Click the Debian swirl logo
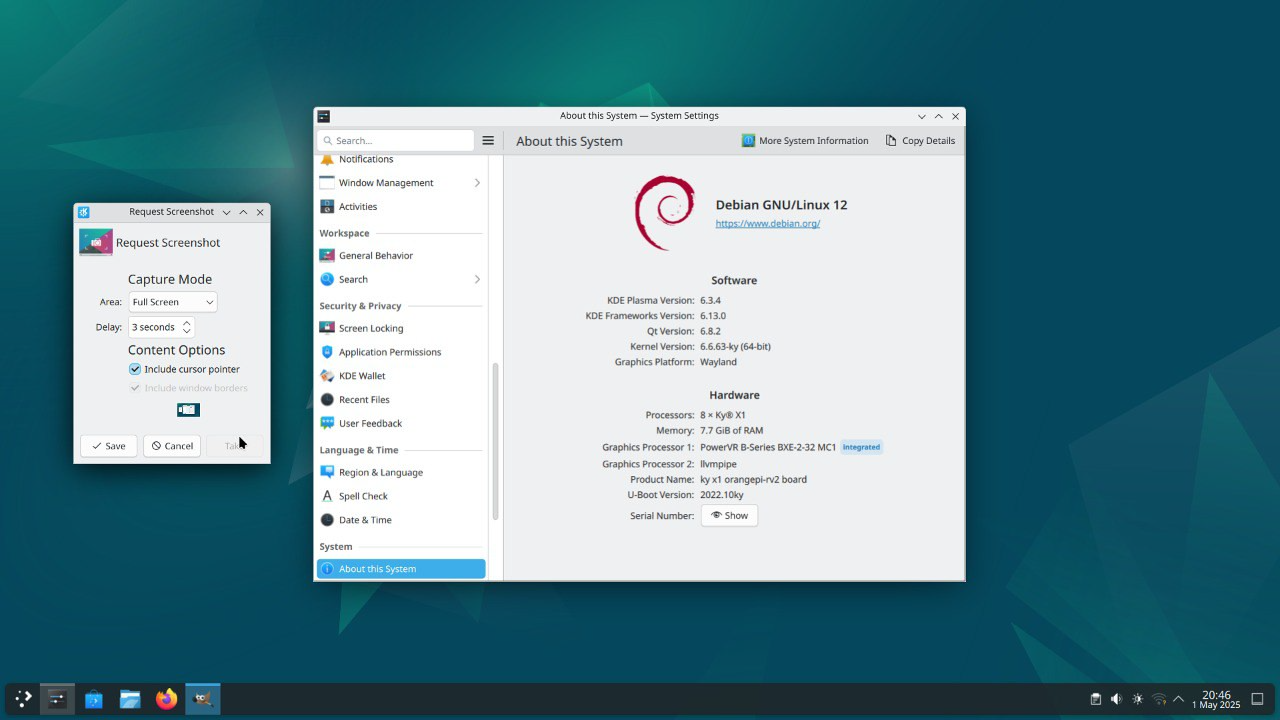 [x=665, y=213]
